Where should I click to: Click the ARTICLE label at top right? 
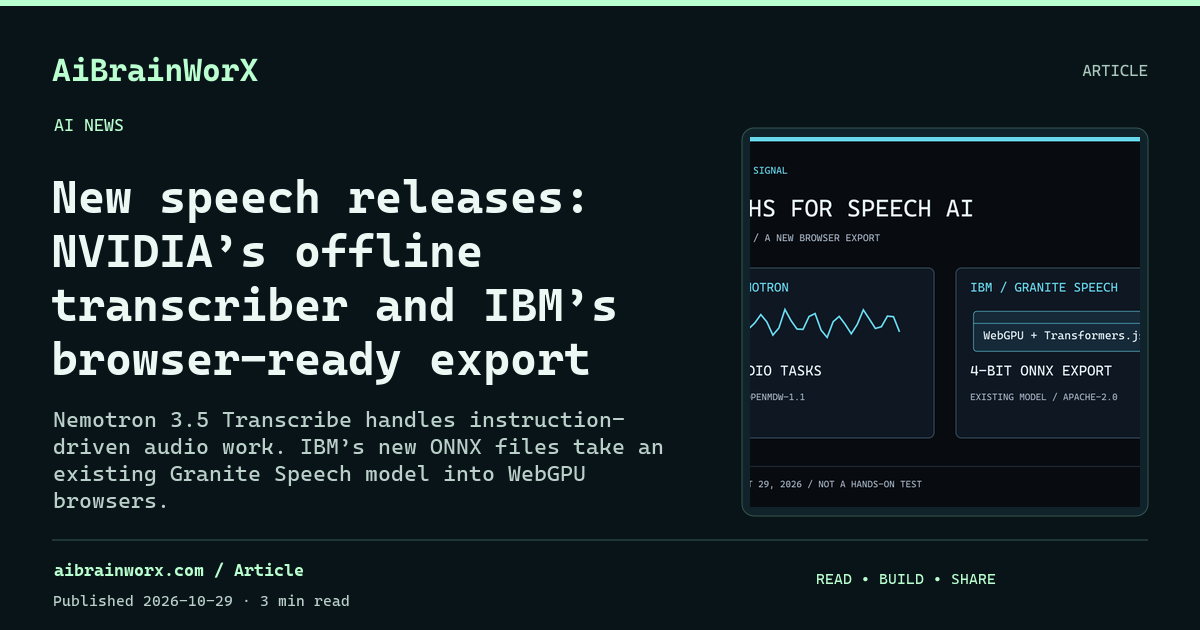1115,71
